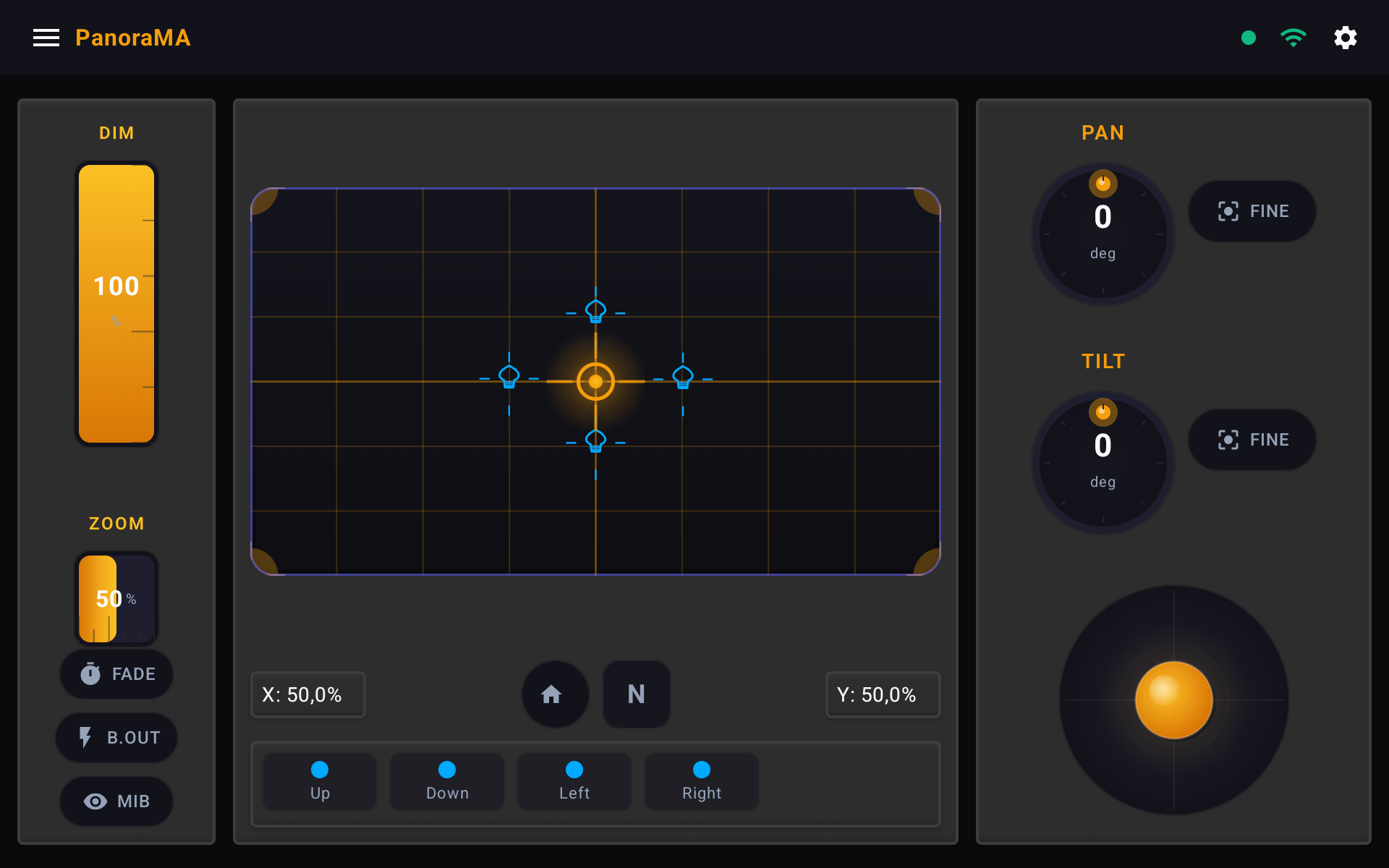
Task: Select the Right preset
Action: point(701,782)
